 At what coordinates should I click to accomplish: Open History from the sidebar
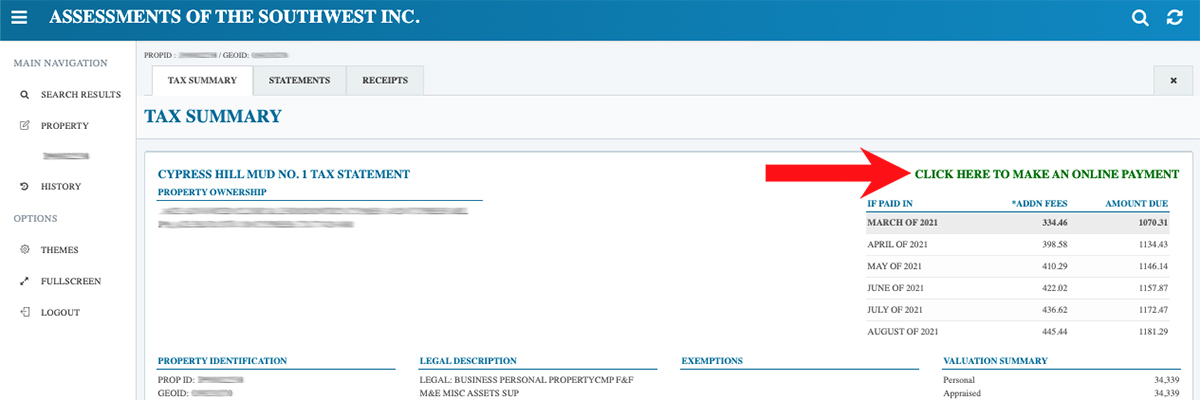click(61, 187)
